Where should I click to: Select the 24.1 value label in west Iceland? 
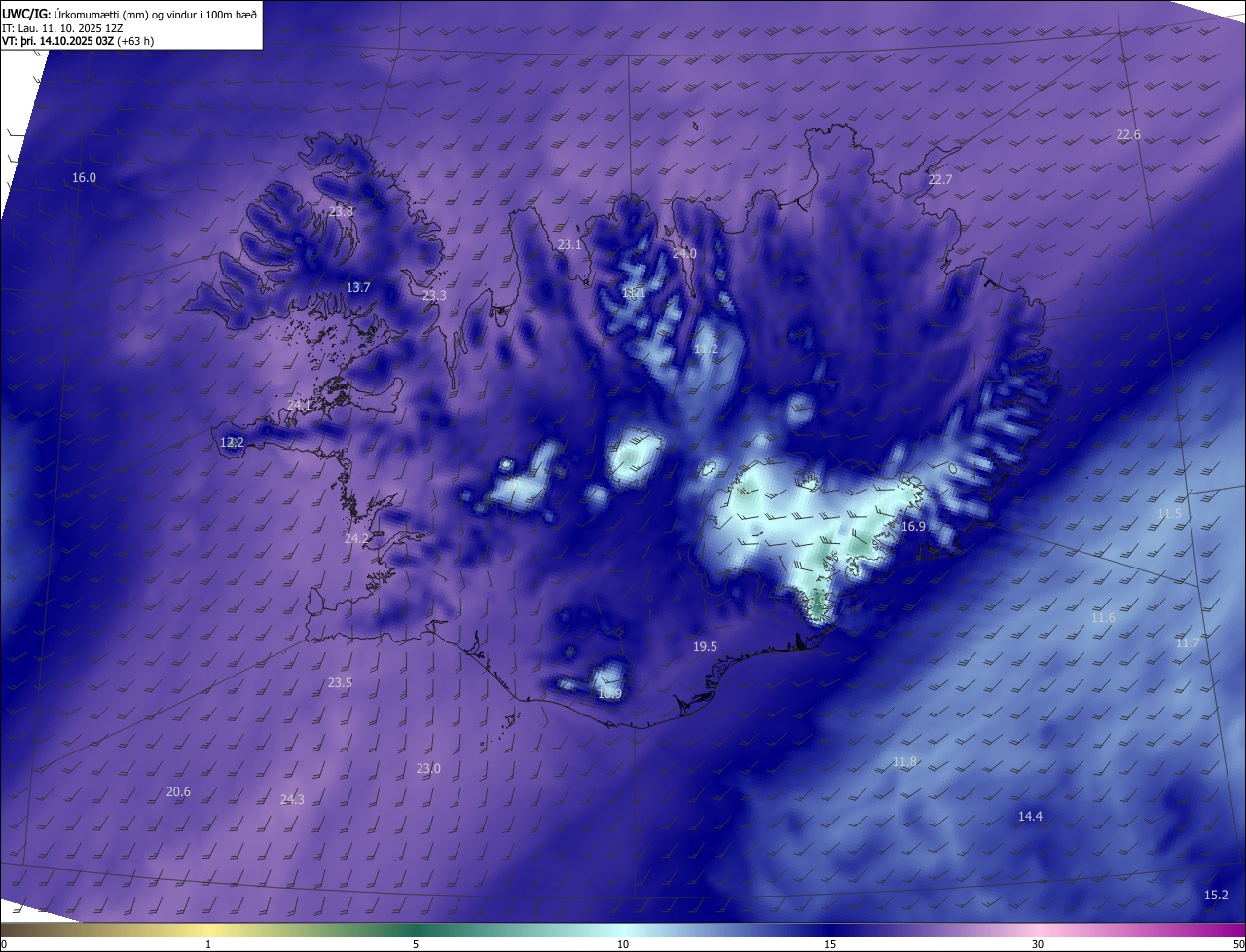click(x=299, y=405)
